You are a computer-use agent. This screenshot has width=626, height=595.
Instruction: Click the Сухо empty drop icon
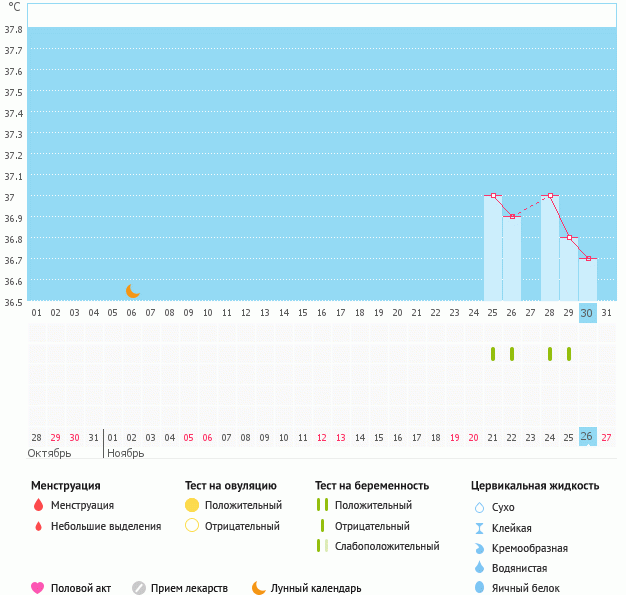[x=479, y=507]
